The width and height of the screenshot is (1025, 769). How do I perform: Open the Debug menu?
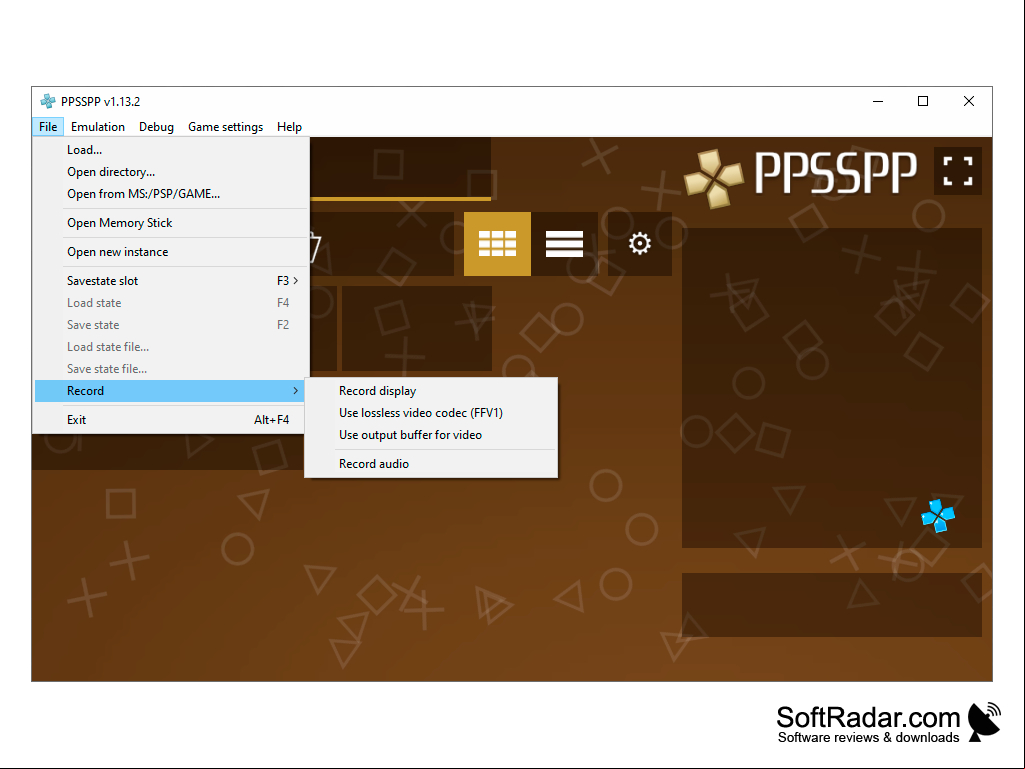156,127
